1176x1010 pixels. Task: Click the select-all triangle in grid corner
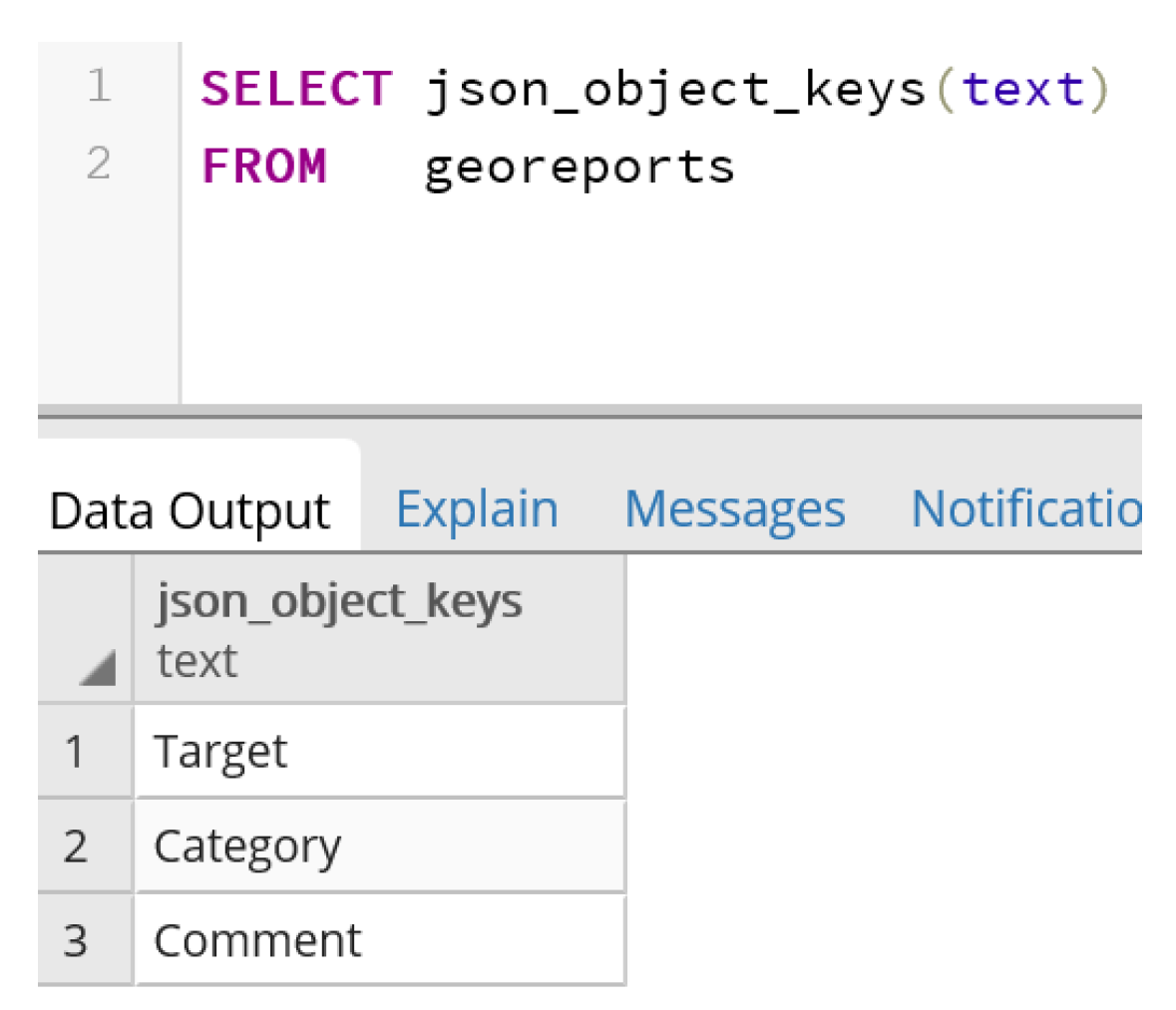pos(97,667)
